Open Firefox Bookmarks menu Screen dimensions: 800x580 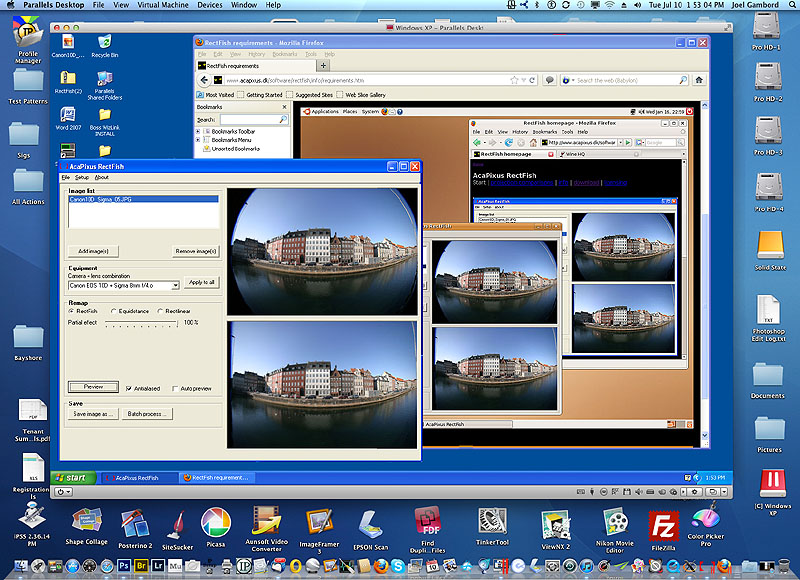tap(285, 54)
